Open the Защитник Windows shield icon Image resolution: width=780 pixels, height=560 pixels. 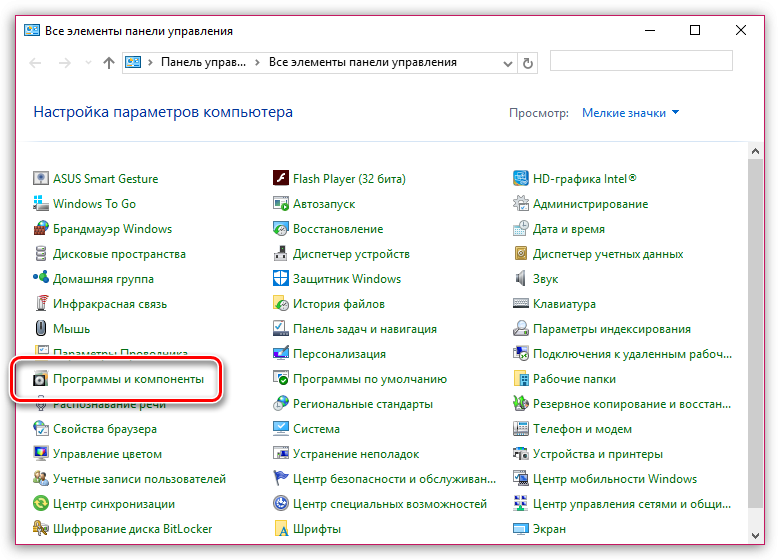coord(281,278)
